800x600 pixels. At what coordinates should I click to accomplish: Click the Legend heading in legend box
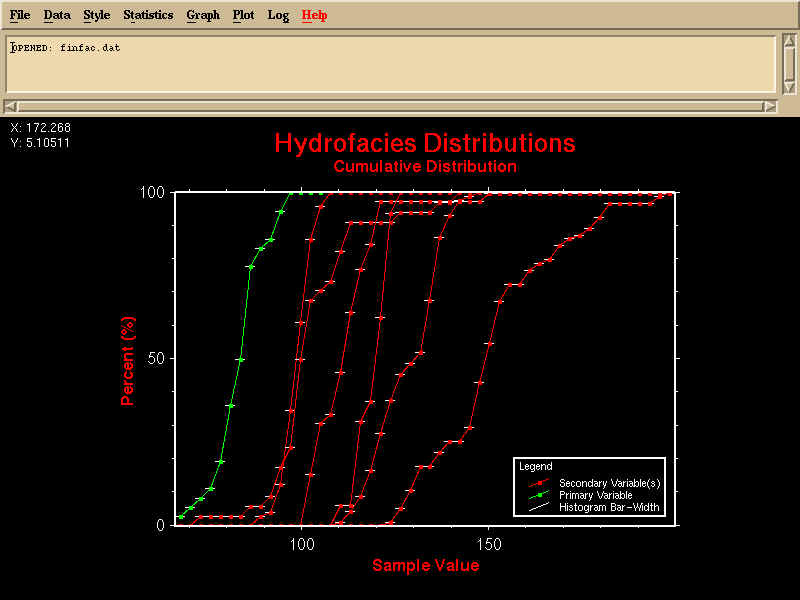(536, 466)
